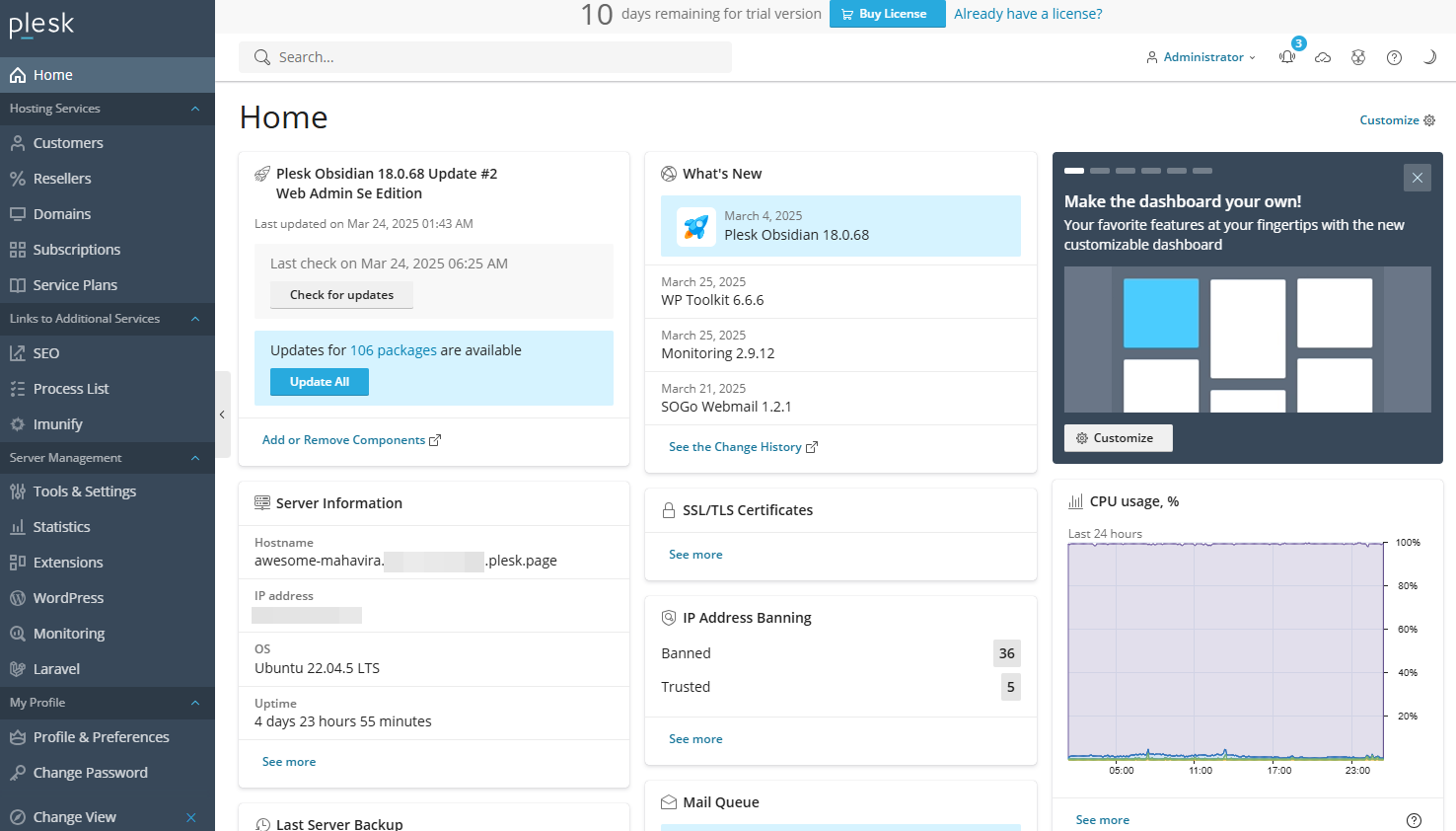Select second promo slide indicator
The height and width of the screenshot is (831, 1456).
coord(1100,171)
